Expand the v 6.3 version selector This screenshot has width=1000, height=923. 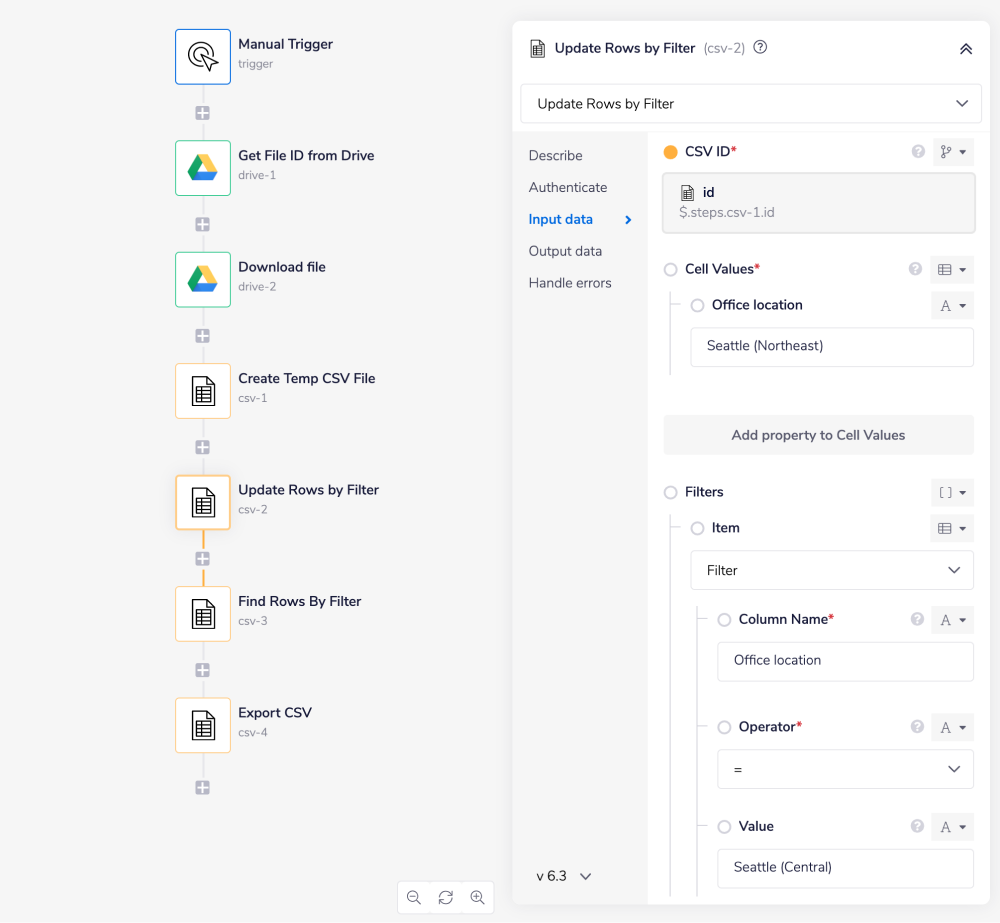(x=564, y=876)
